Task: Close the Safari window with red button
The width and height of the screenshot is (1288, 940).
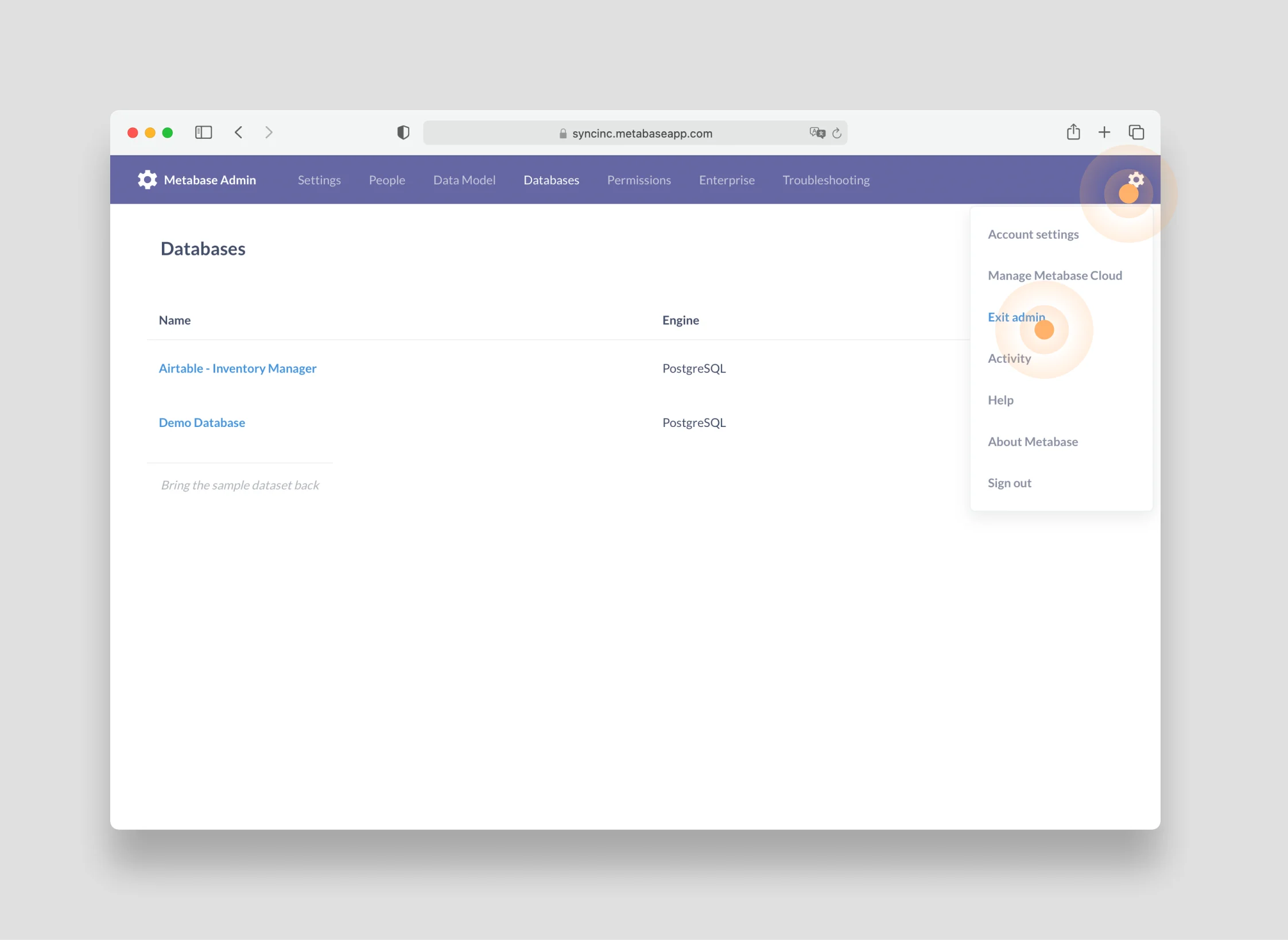Action: click(x=133, y=133)
